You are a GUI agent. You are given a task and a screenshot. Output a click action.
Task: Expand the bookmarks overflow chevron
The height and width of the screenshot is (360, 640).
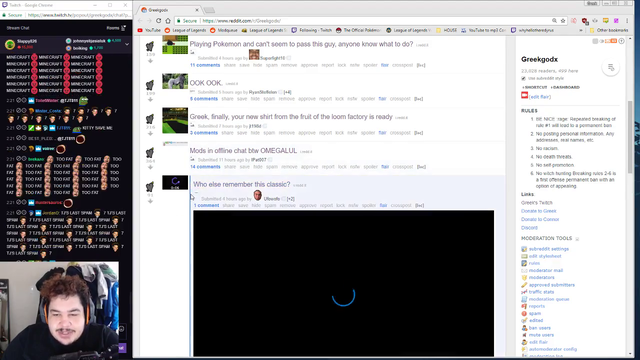(x=580, y=30)
